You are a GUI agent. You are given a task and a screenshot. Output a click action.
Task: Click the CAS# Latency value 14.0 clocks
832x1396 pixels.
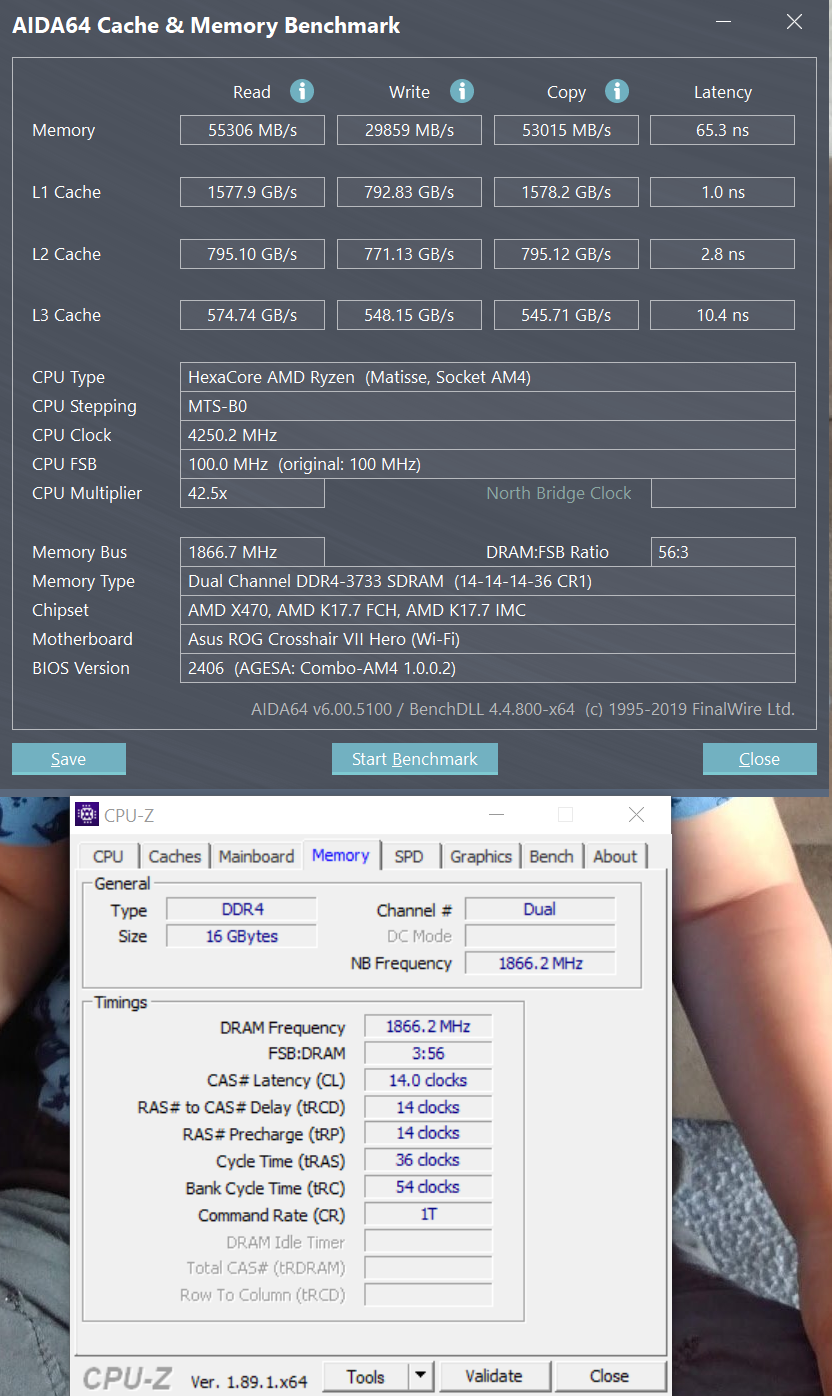pos(428,1080)
